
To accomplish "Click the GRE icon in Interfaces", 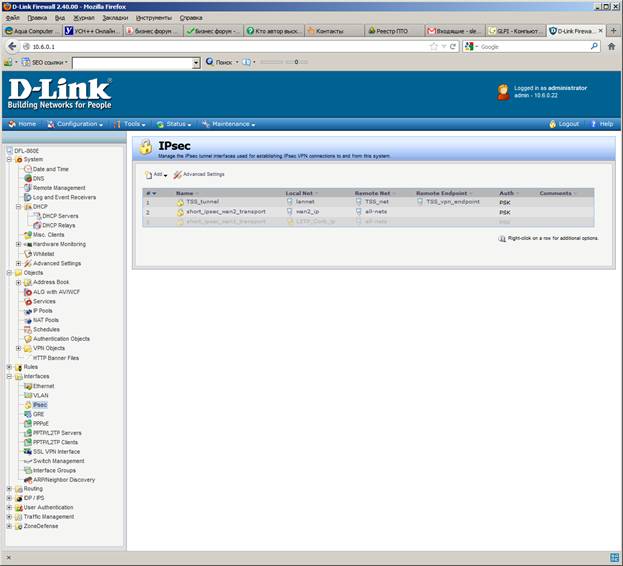I will (28, 414).
